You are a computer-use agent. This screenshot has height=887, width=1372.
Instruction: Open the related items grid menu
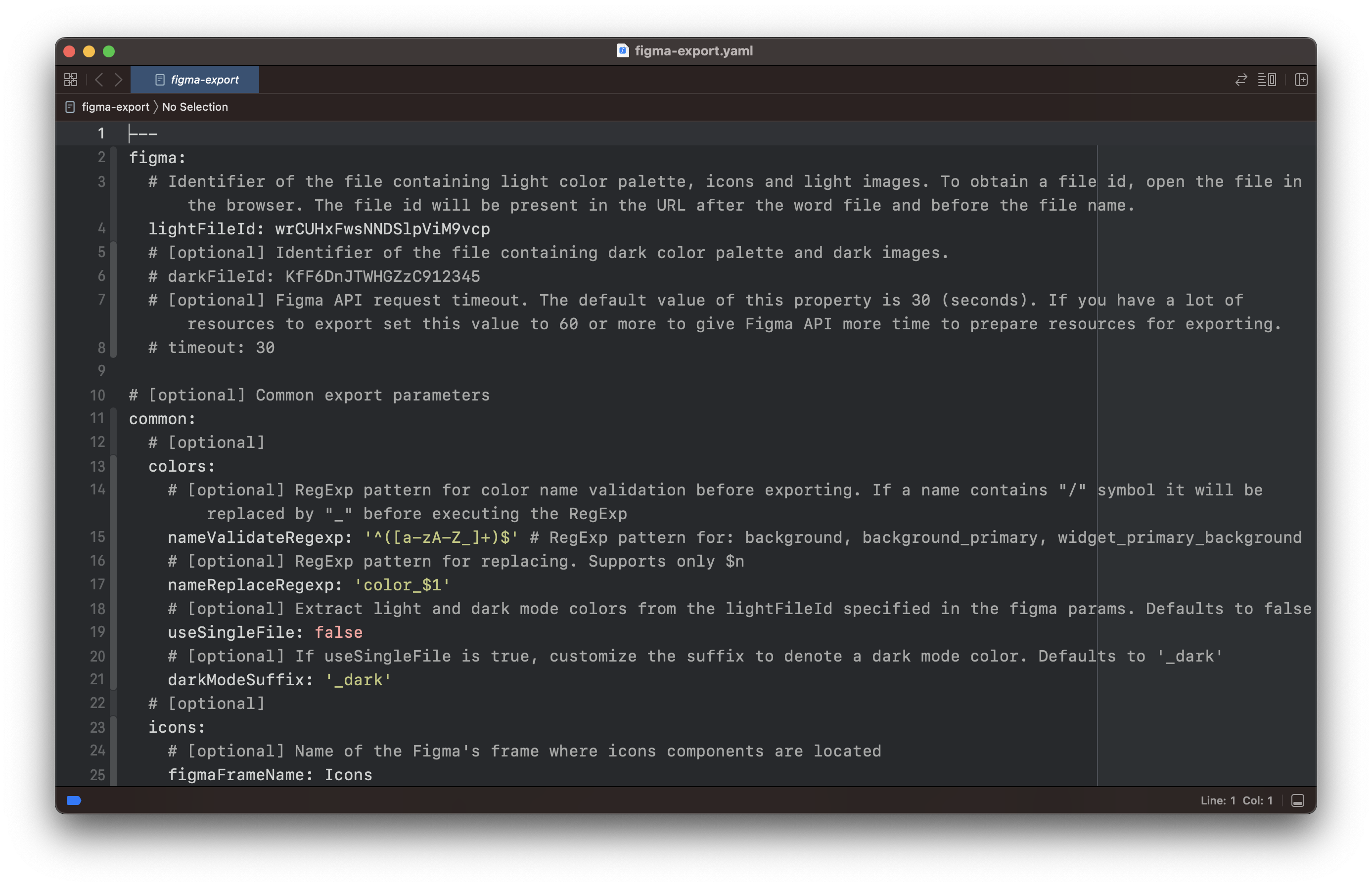coord(70,80)
